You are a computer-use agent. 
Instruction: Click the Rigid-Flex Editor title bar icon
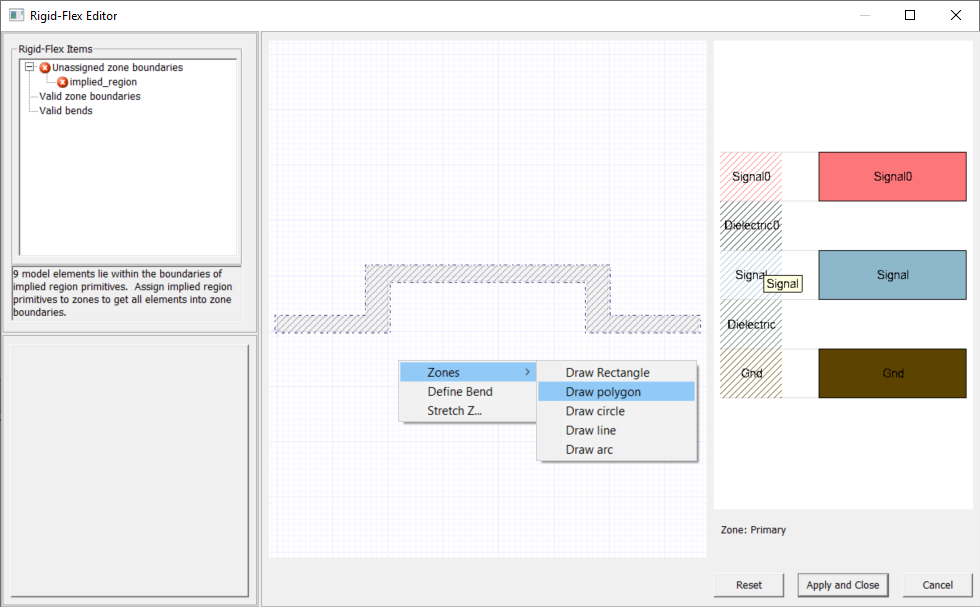click(16, 15)
